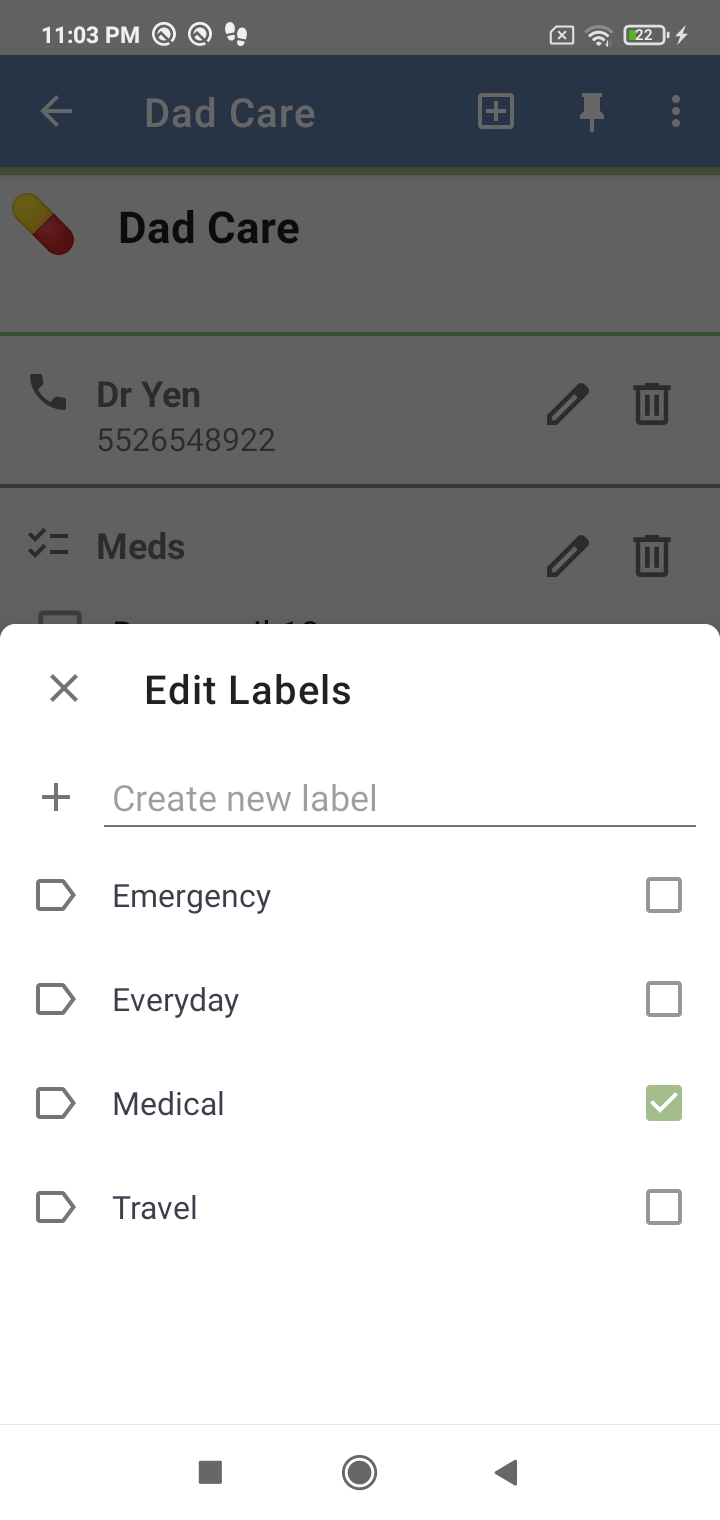Pin the Dad Care note
This screenshot has width=720, height=1520.
(x=592, y=113)
